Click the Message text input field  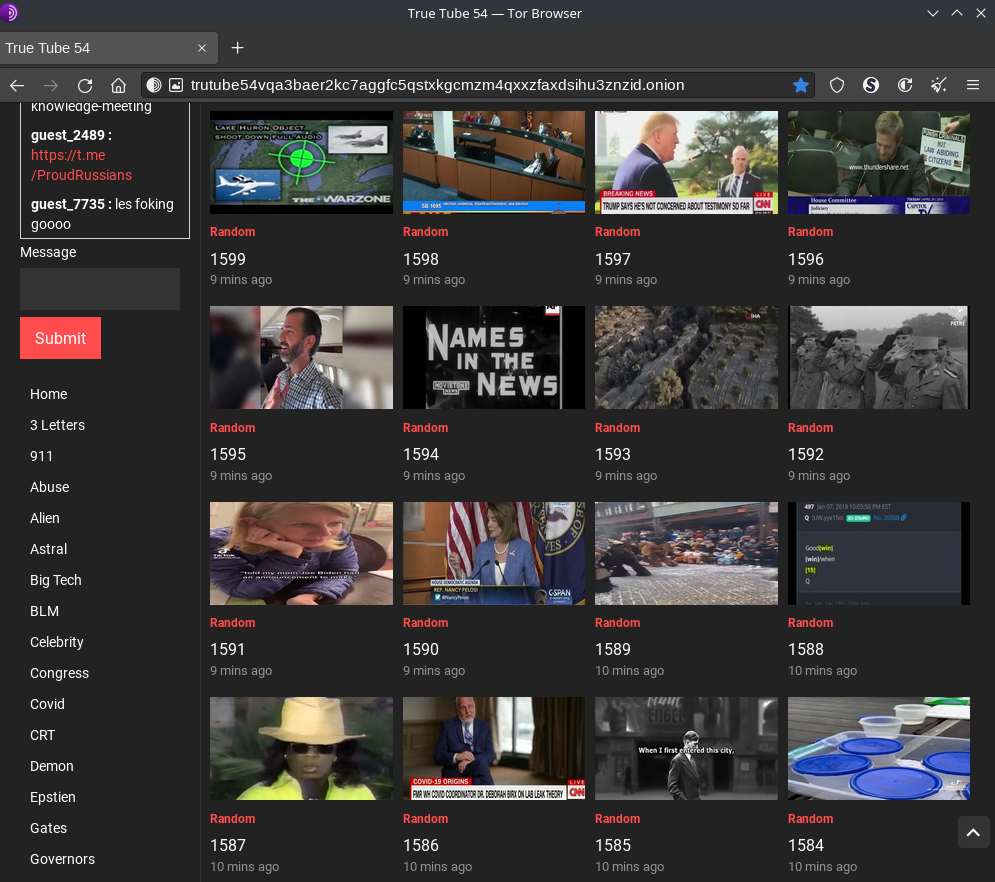[100, 289]
